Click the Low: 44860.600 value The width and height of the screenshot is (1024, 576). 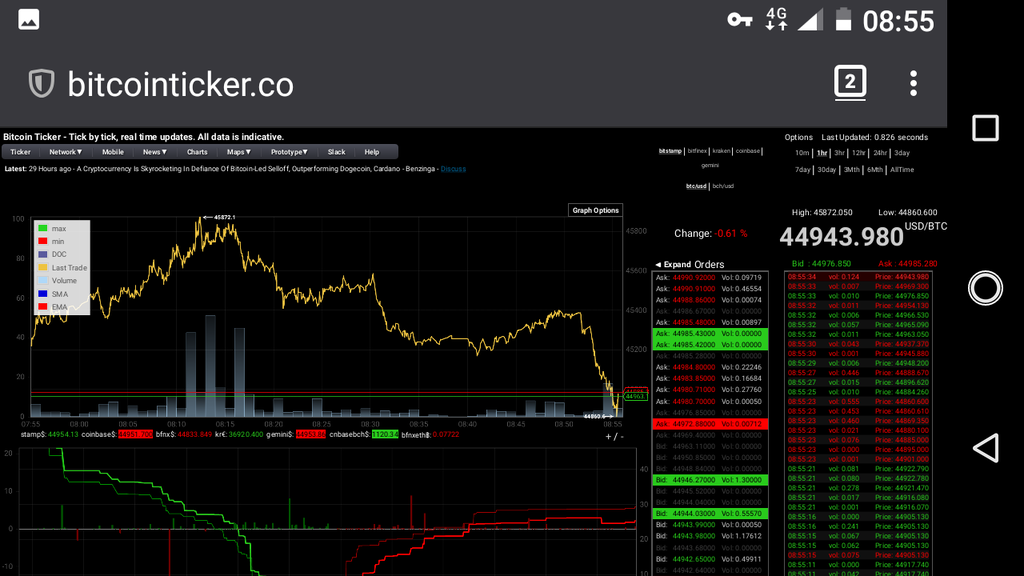(907, 212)
